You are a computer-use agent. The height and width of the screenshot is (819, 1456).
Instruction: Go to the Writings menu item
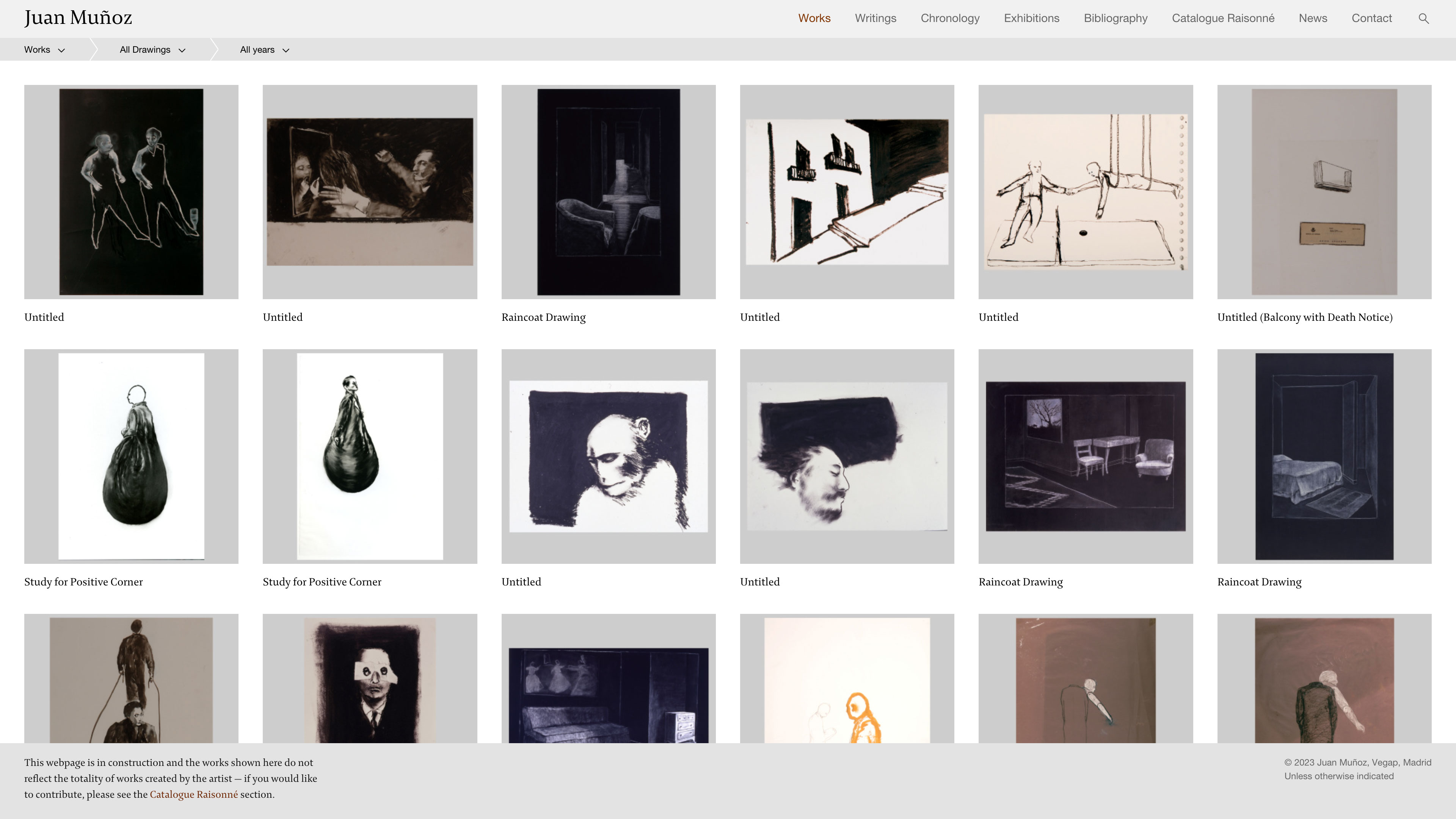tap(875, 18)
